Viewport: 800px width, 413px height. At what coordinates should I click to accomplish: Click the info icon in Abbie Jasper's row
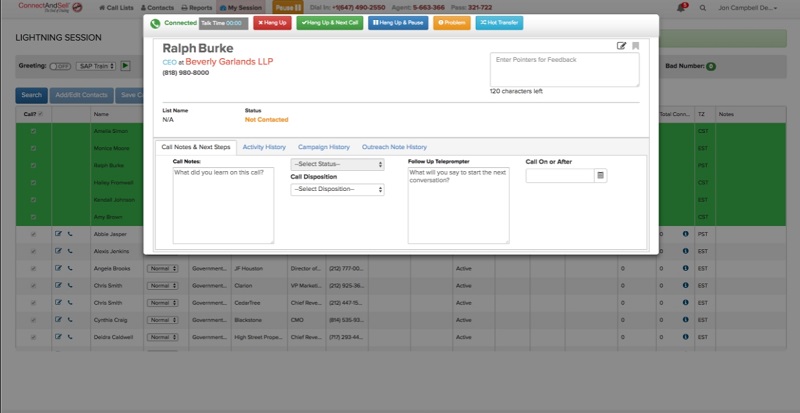point(685,234)
